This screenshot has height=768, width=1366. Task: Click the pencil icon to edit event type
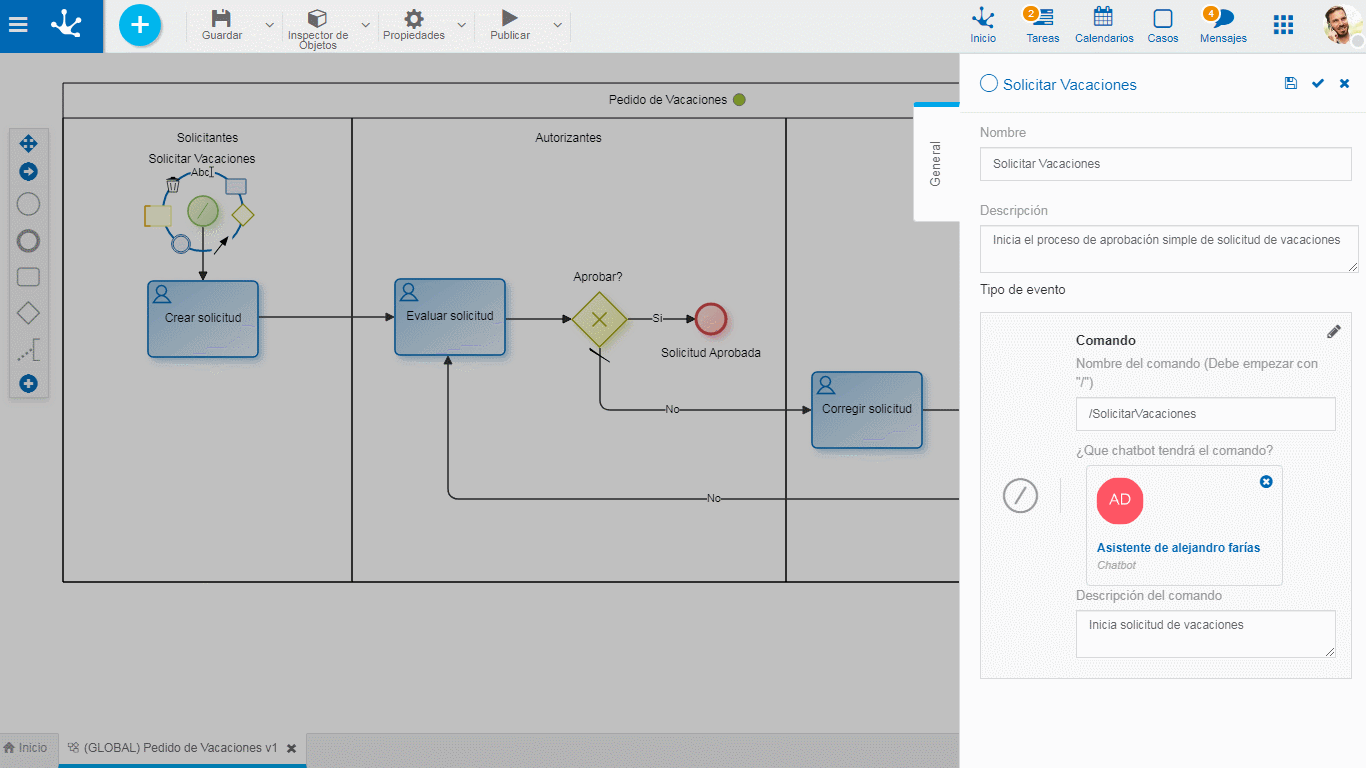1333,332
